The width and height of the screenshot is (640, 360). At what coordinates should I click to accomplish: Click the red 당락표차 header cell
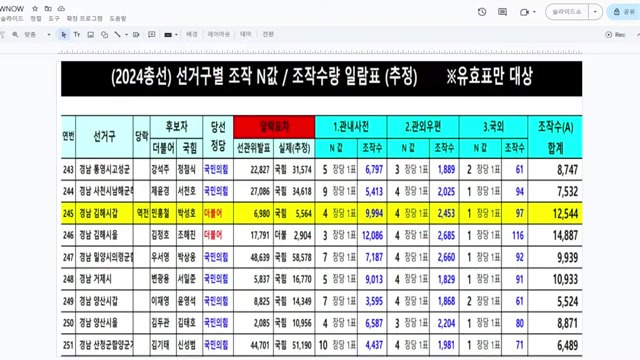click(274, 127)
